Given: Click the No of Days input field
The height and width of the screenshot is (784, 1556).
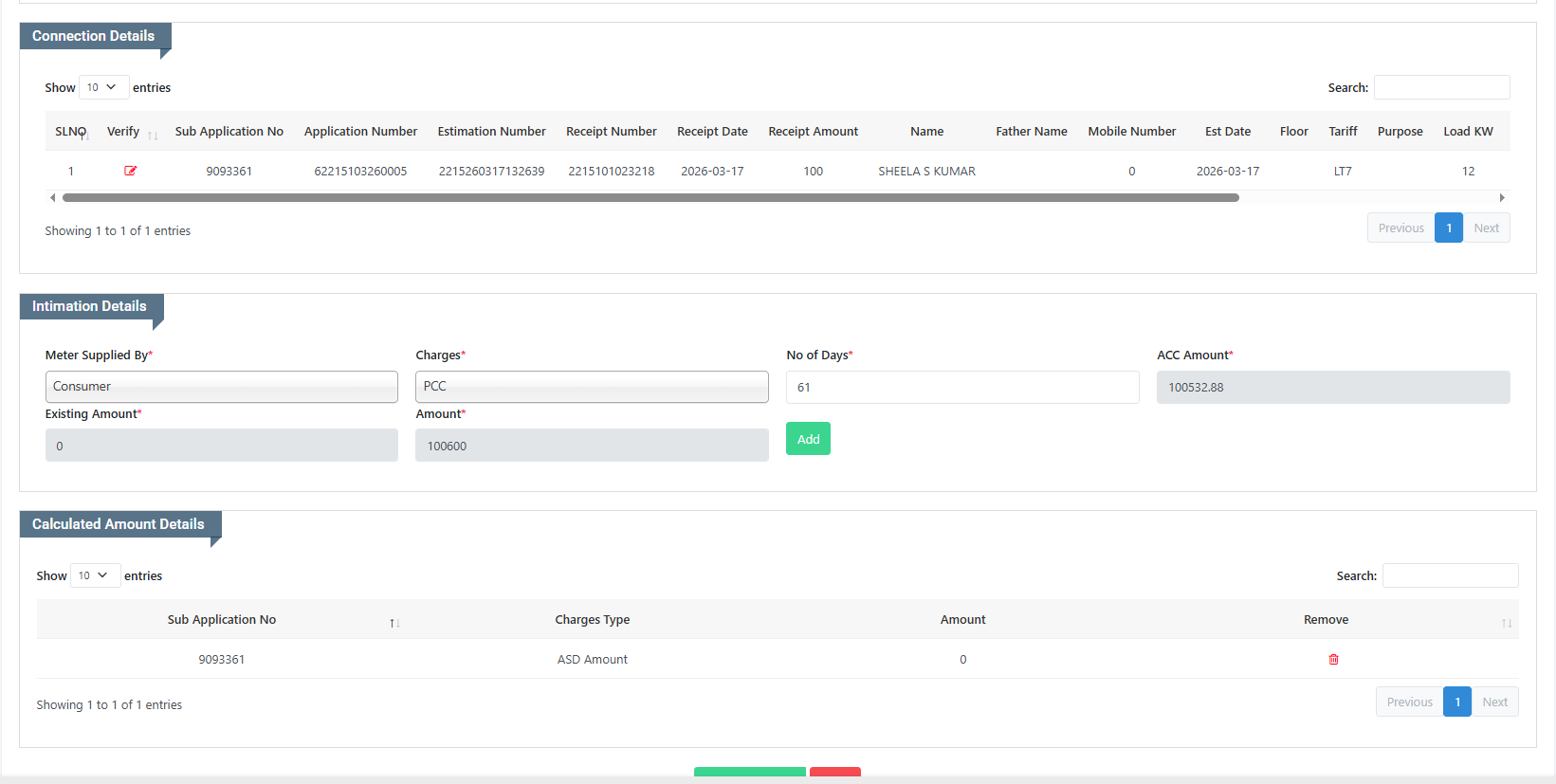Looking at the screenshot, I should [962, 387].
